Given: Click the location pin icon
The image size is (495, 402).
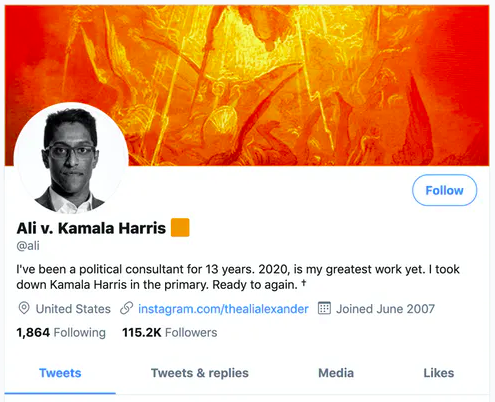Looking at the screenshot, I should [24, 308].
